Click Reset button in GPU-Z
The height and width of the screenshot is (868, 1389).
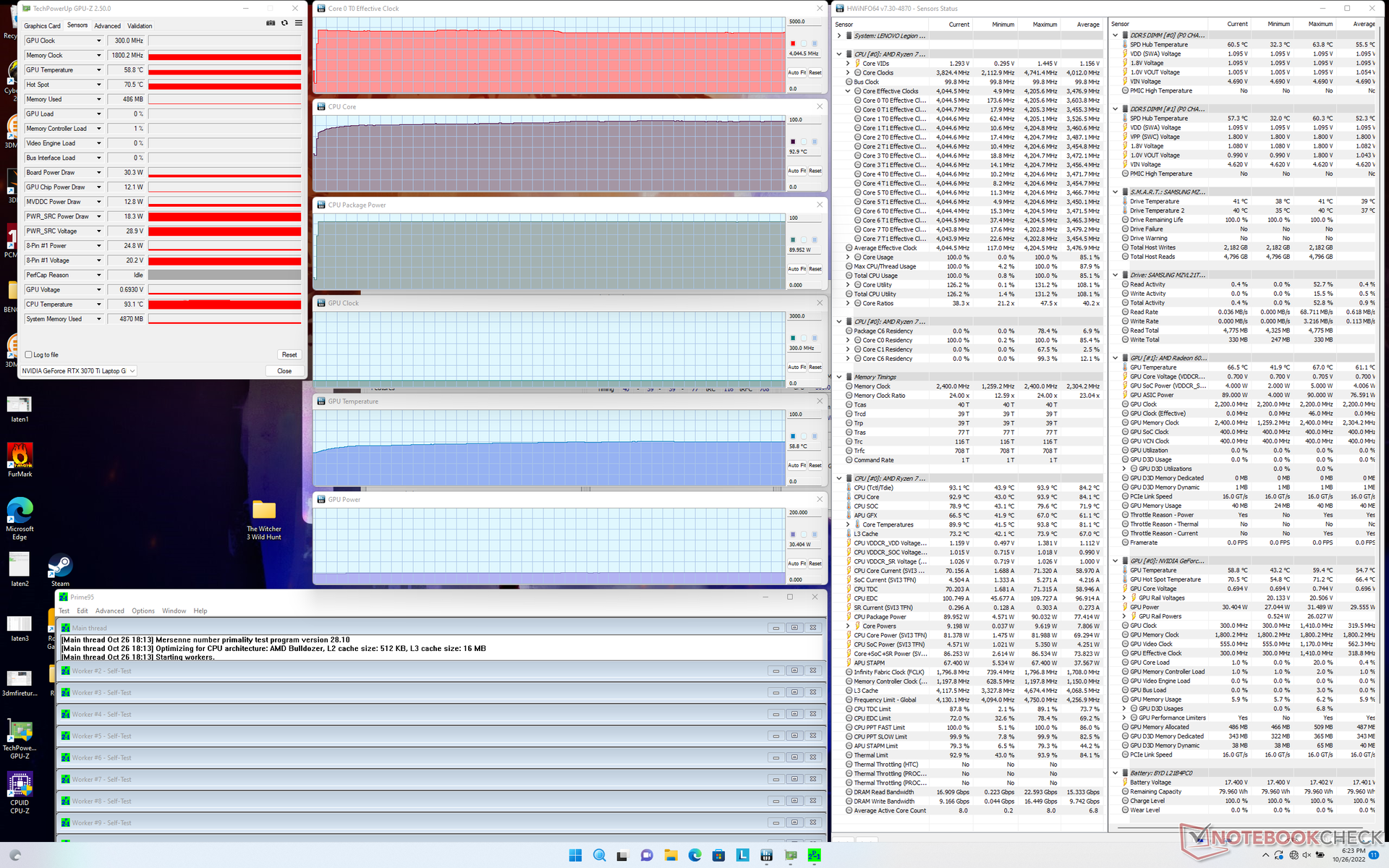pyautogui.click(x=289, y=354)
